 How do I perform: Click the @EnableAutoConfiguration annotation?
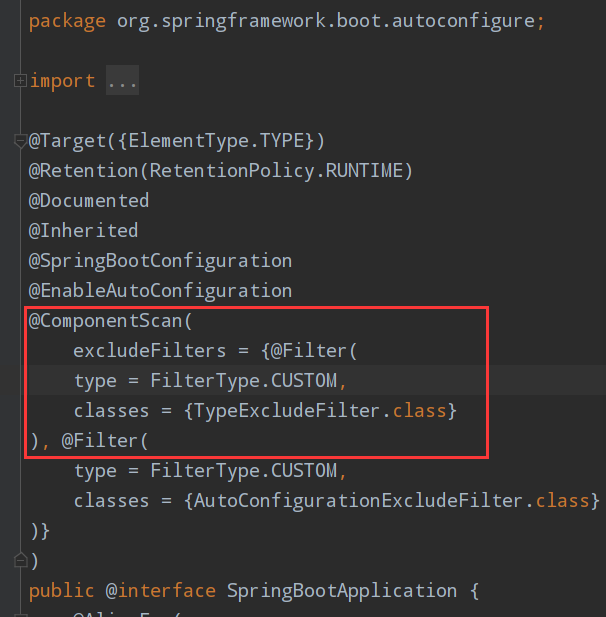coord(161,291)
